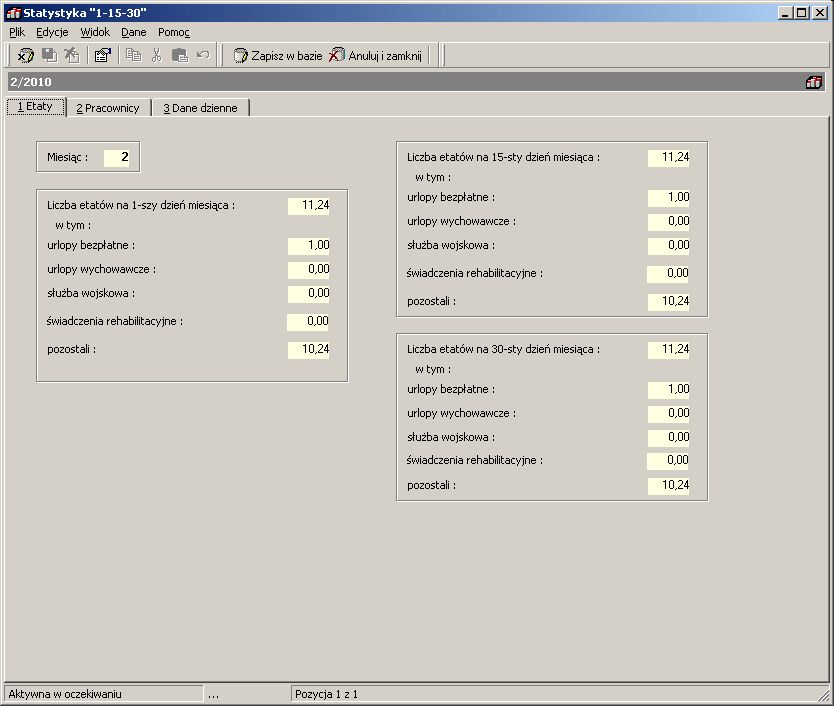Click the Copy toolbar icon
The width and height of the screenshot is (834, 706).
[x=133, y=55]
